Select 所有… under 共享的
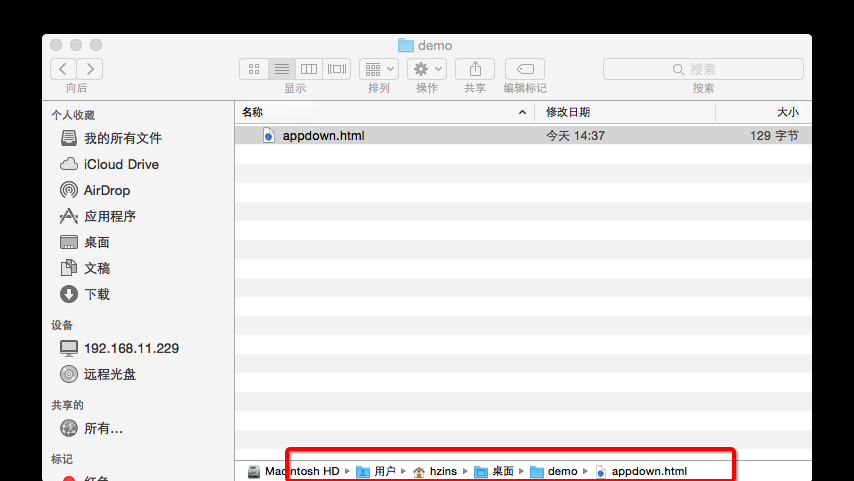Viewport: 854px width, 481px height. pyautogui.click(x=92, y=428)
